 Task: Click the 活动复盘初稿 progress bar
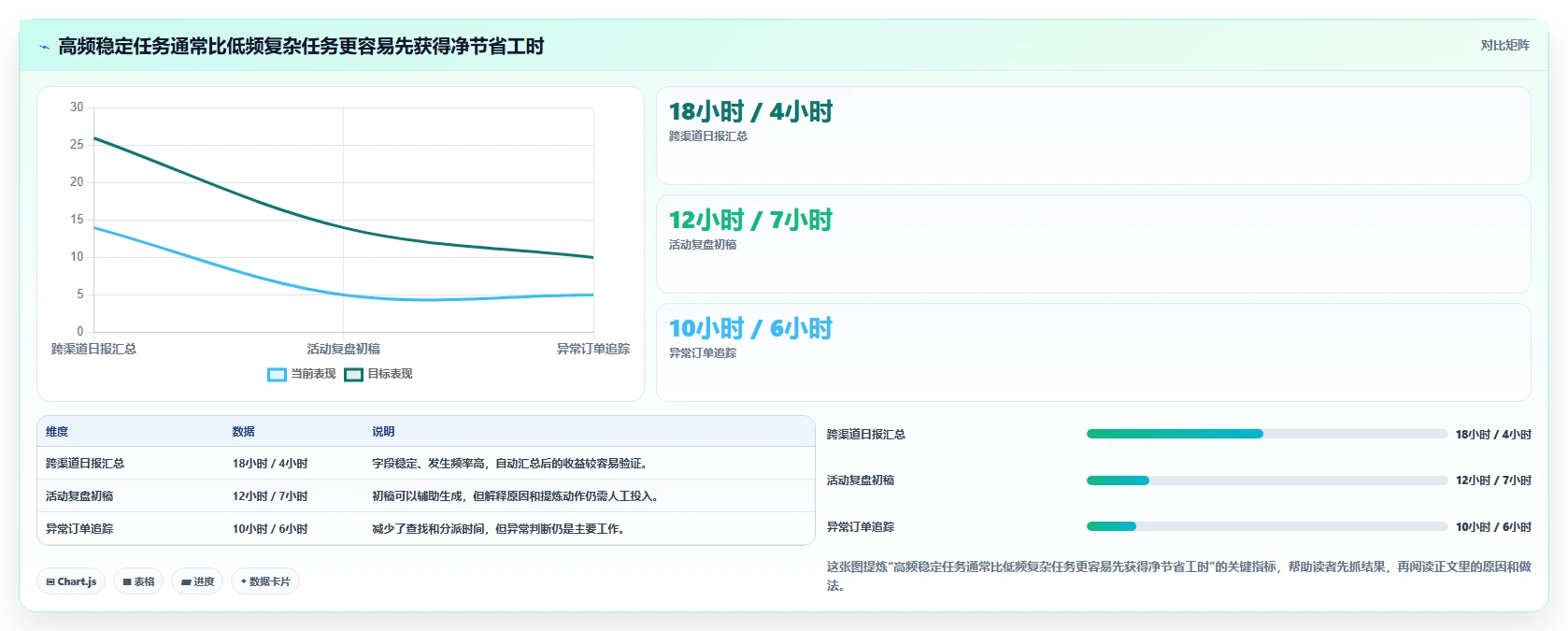1267,480
